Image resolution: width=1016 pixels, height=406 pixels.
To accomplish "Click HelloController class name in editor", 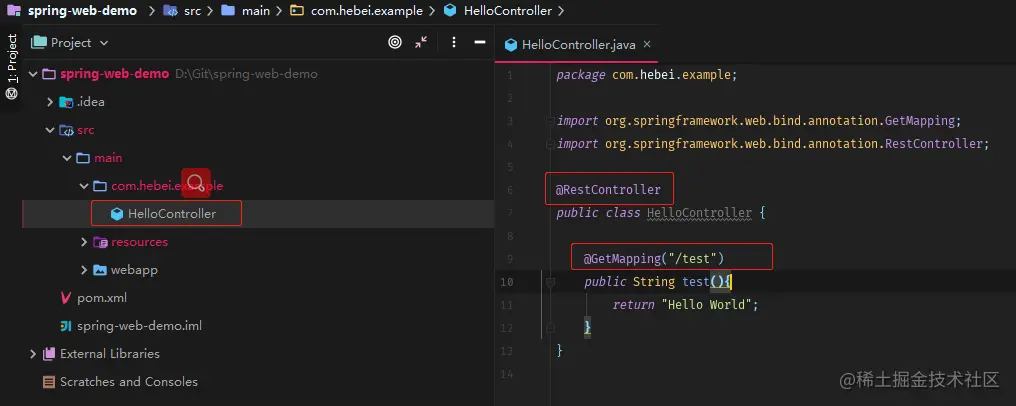I will (x=699, y=213).
